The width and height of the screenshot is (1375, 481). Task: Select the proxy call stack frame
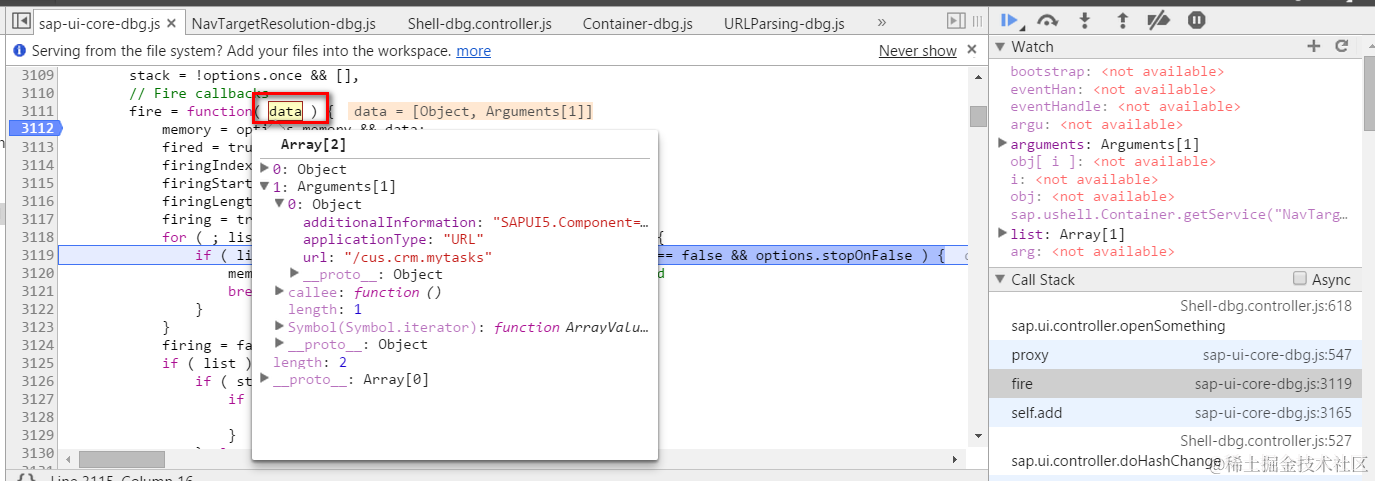point(1175,354)
